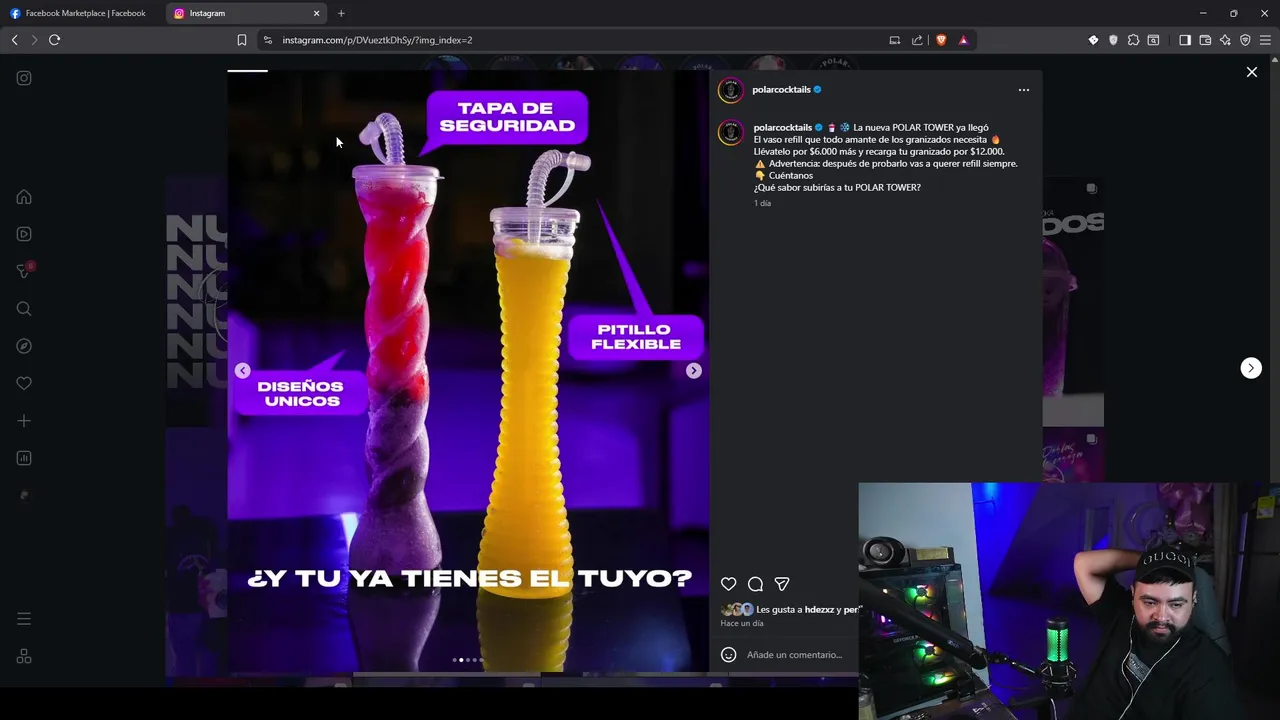Share the post with the send icon

(x=782, y=584)
